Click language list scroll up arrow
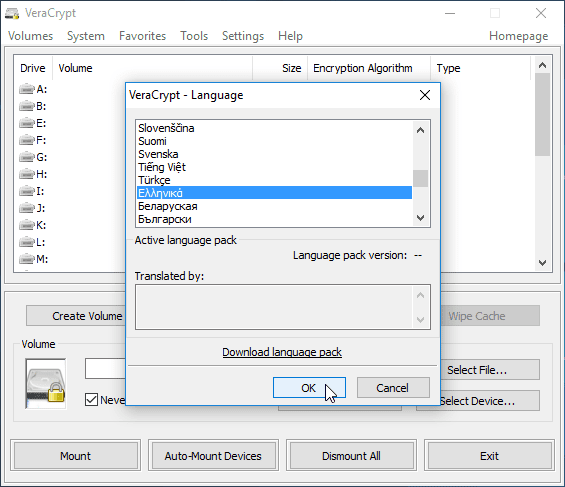The width and height of the screenshot is (565, 487). (x=420, y=130)
